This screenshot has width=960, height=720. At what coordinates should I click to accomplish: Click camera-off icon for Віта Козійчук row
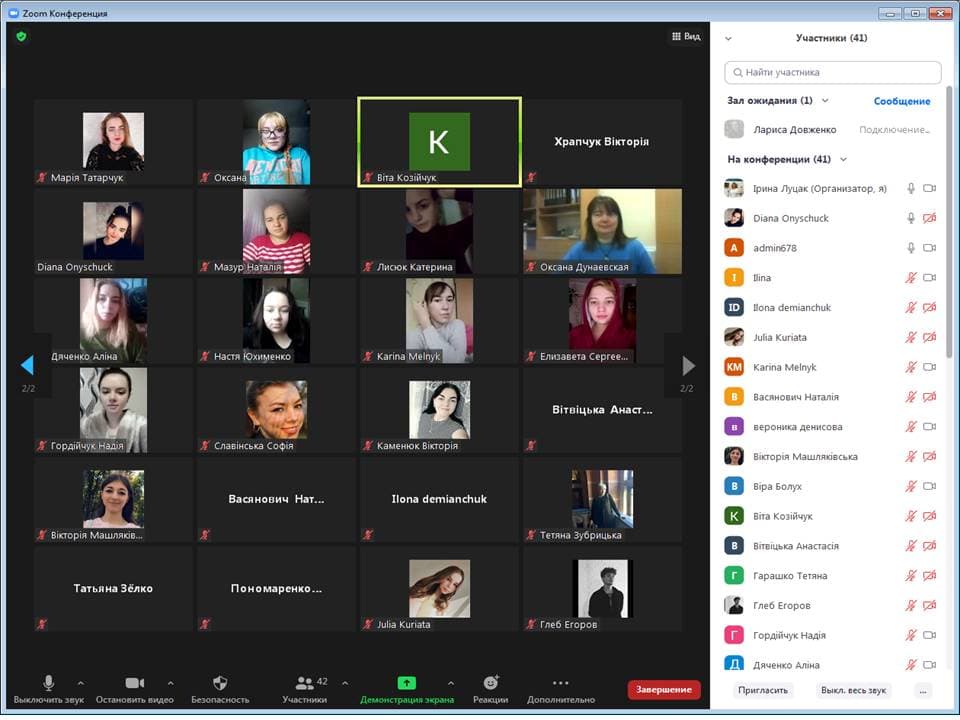(x=929, y=516)
